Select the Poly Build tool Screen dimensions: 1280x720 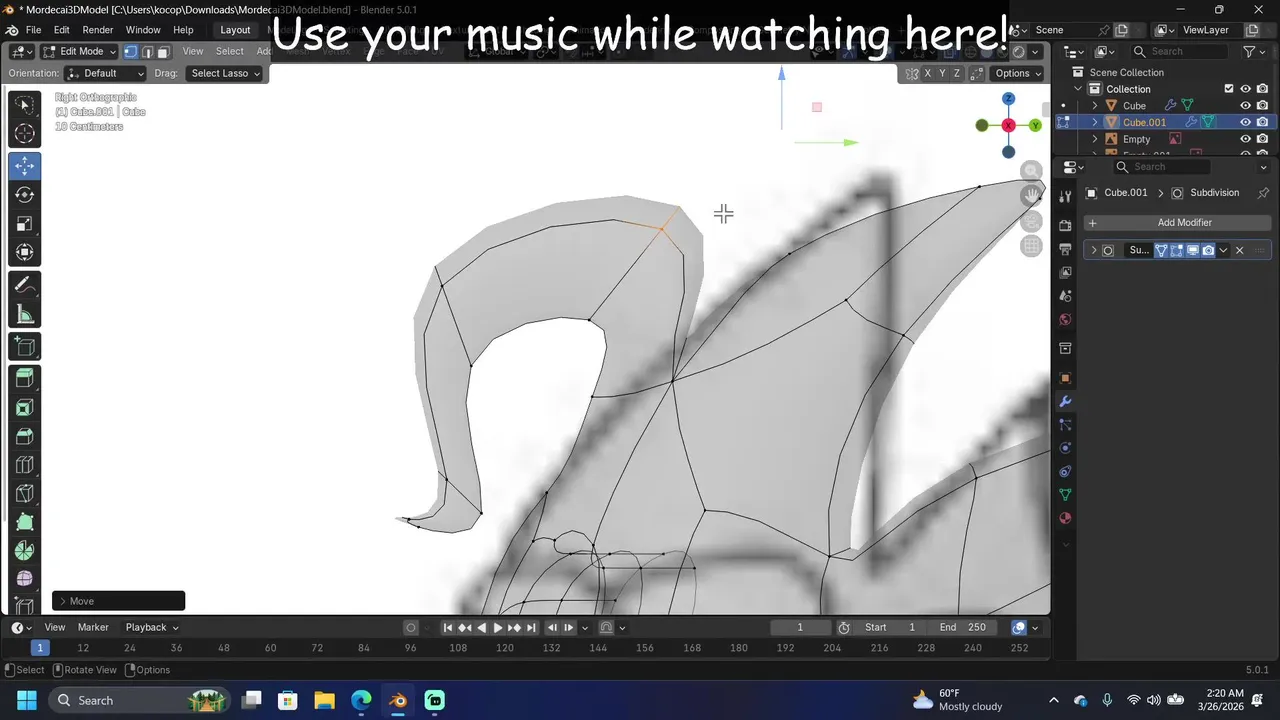coord(25,522)
